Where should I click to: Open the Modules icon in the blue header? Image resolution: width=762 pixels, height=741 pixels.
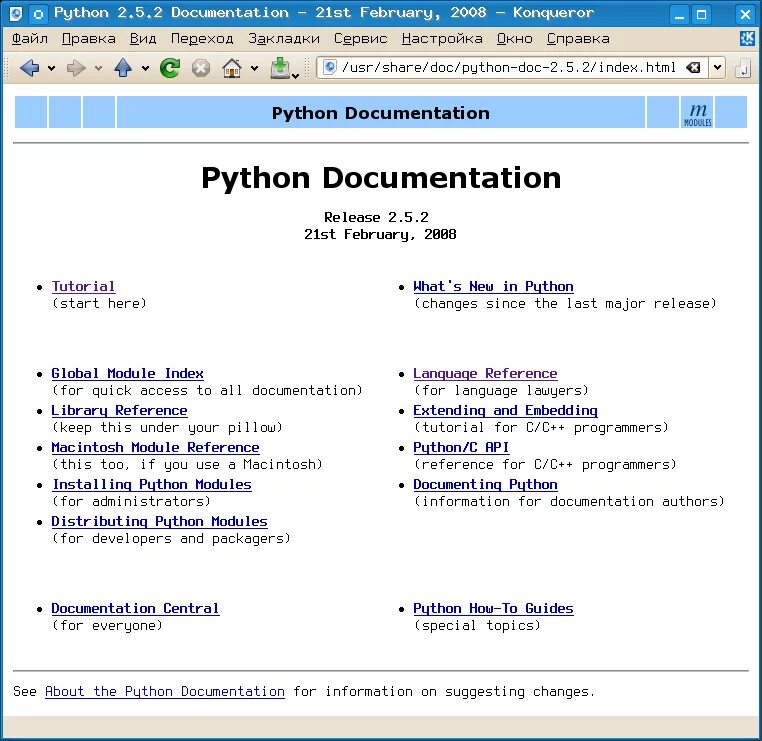coord(697,113)
